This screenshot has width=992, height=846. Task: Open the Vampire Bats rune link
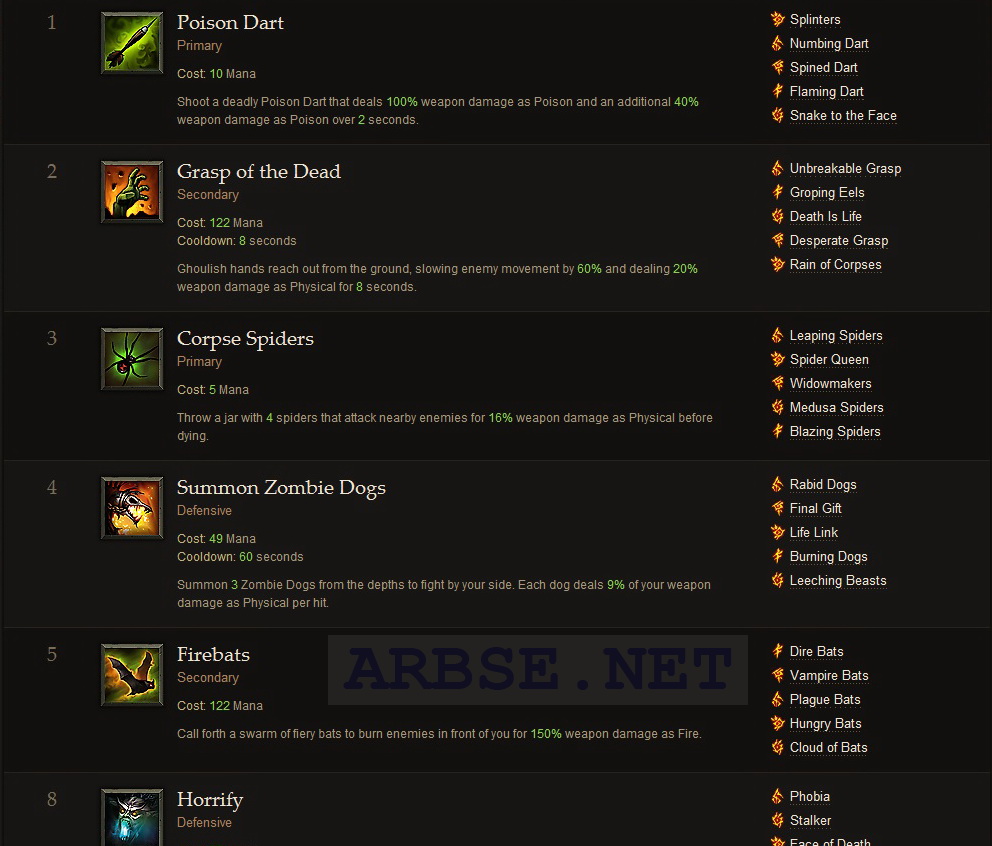829,676
